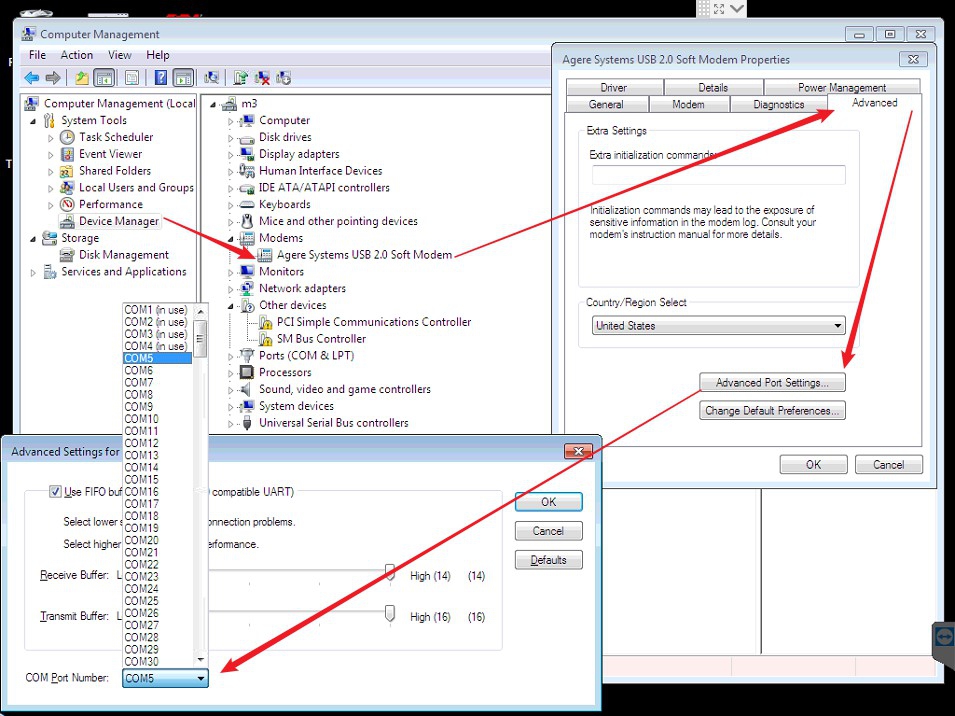Toggle the Show/Hide Action Pane toolbar icon
Image resolution: width=955 pixels, height=716 pixels.
click(x=183, y=78)
